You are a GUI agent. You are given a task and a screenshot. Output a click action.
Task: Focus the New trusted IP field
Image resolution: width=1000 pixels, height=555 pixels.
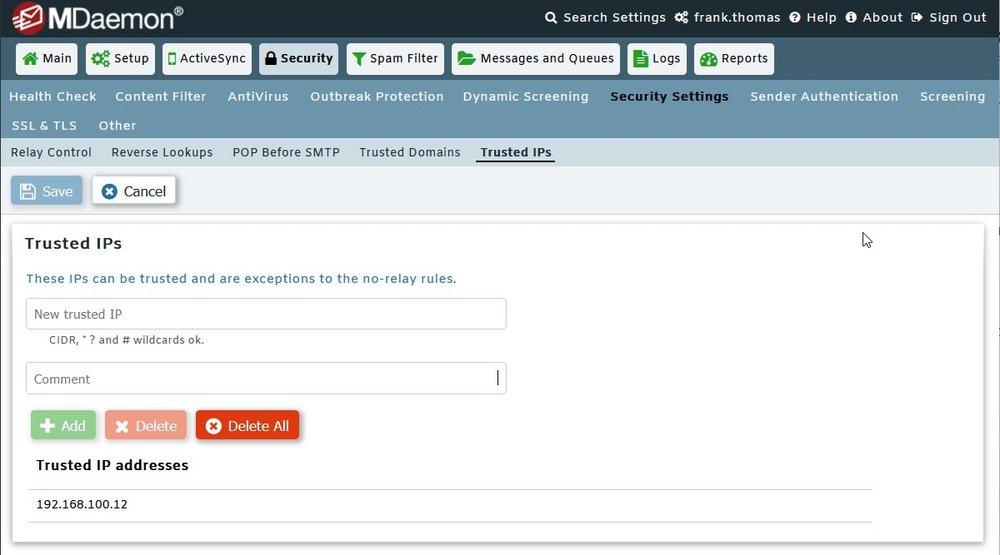(x=266, y=314)
